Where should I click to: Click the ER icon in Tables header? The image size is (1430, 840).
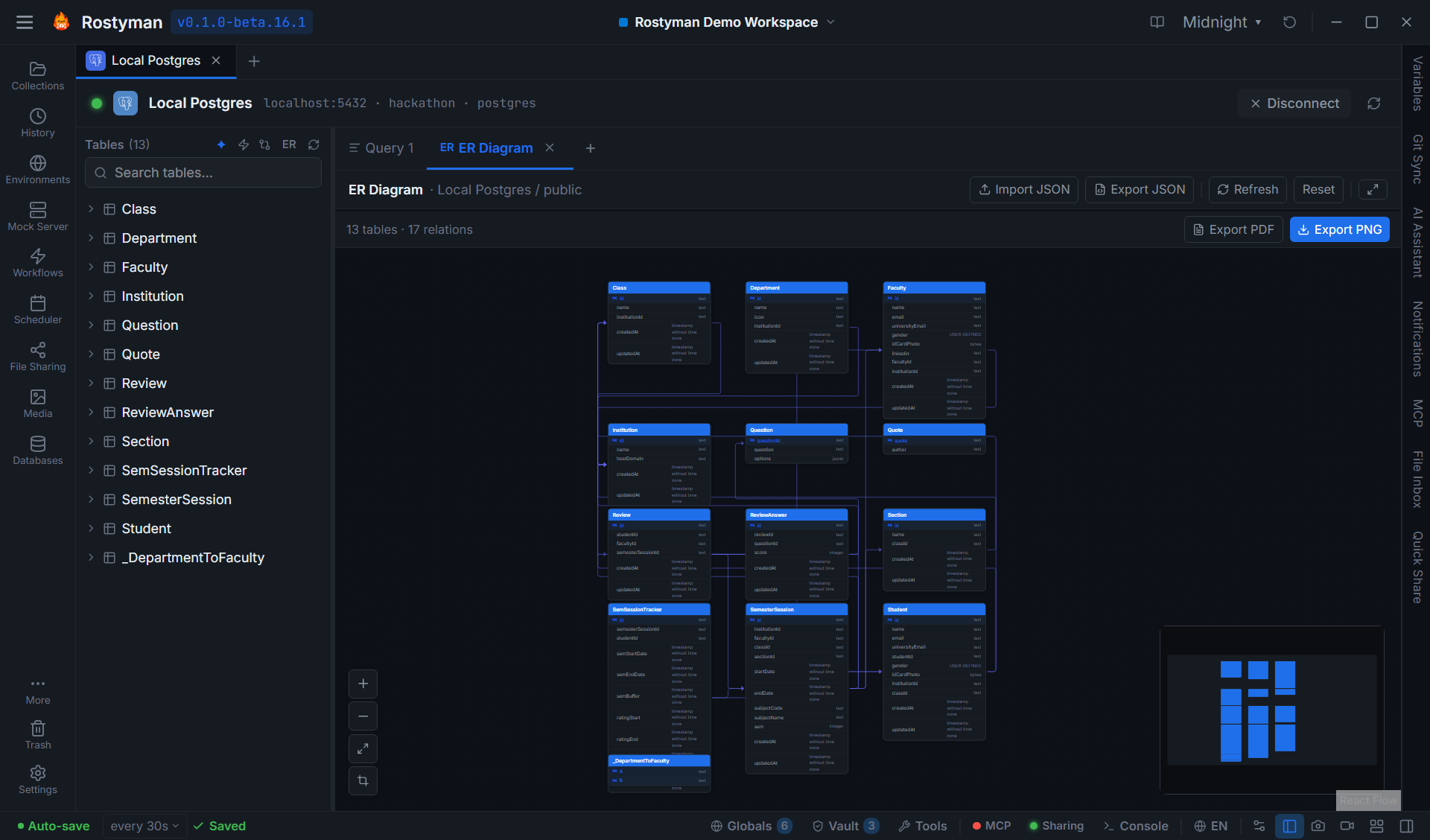pyautogui.click(x=289, y=144)
